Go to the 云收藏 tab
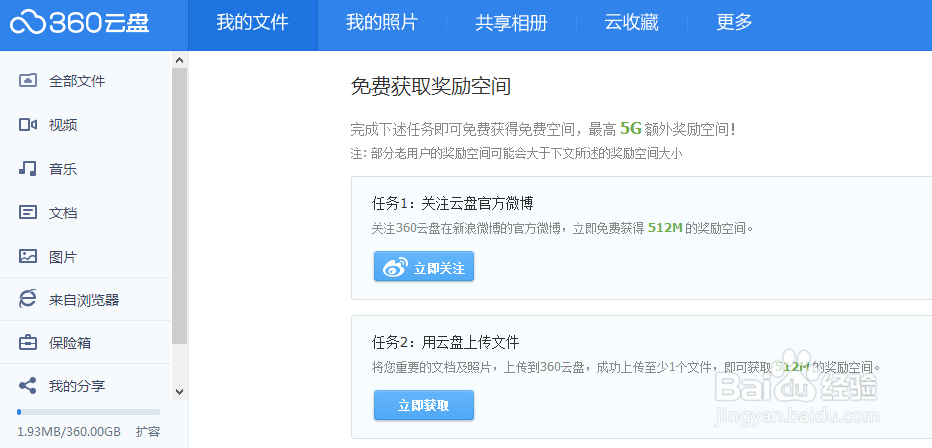The height and width of the screenshot is (448, 932). coord(631,23)
